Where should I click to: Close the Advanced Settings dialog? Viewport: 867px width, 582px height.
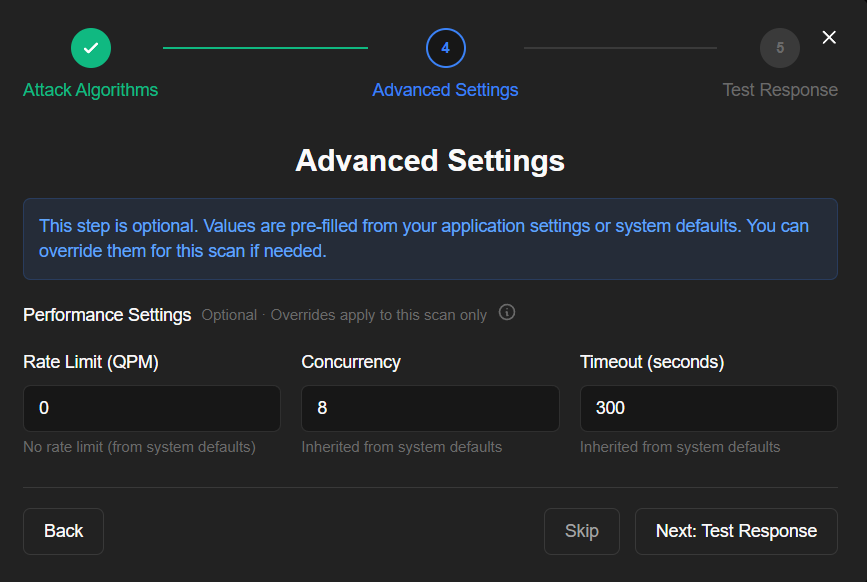[x=829, y=37]
